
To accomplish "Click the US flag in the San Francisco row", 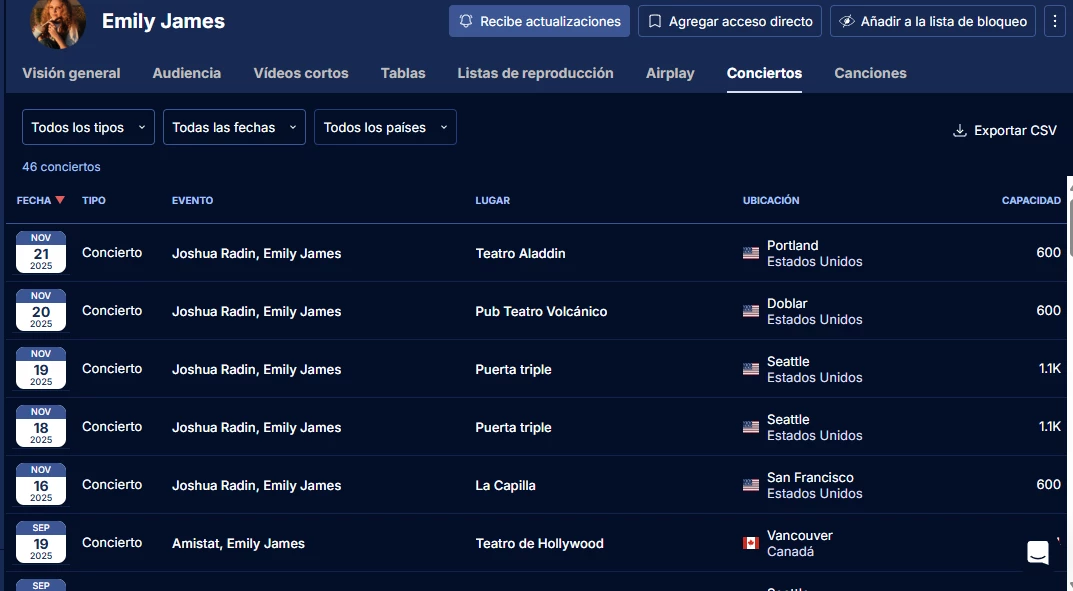I will pos(751,485).
